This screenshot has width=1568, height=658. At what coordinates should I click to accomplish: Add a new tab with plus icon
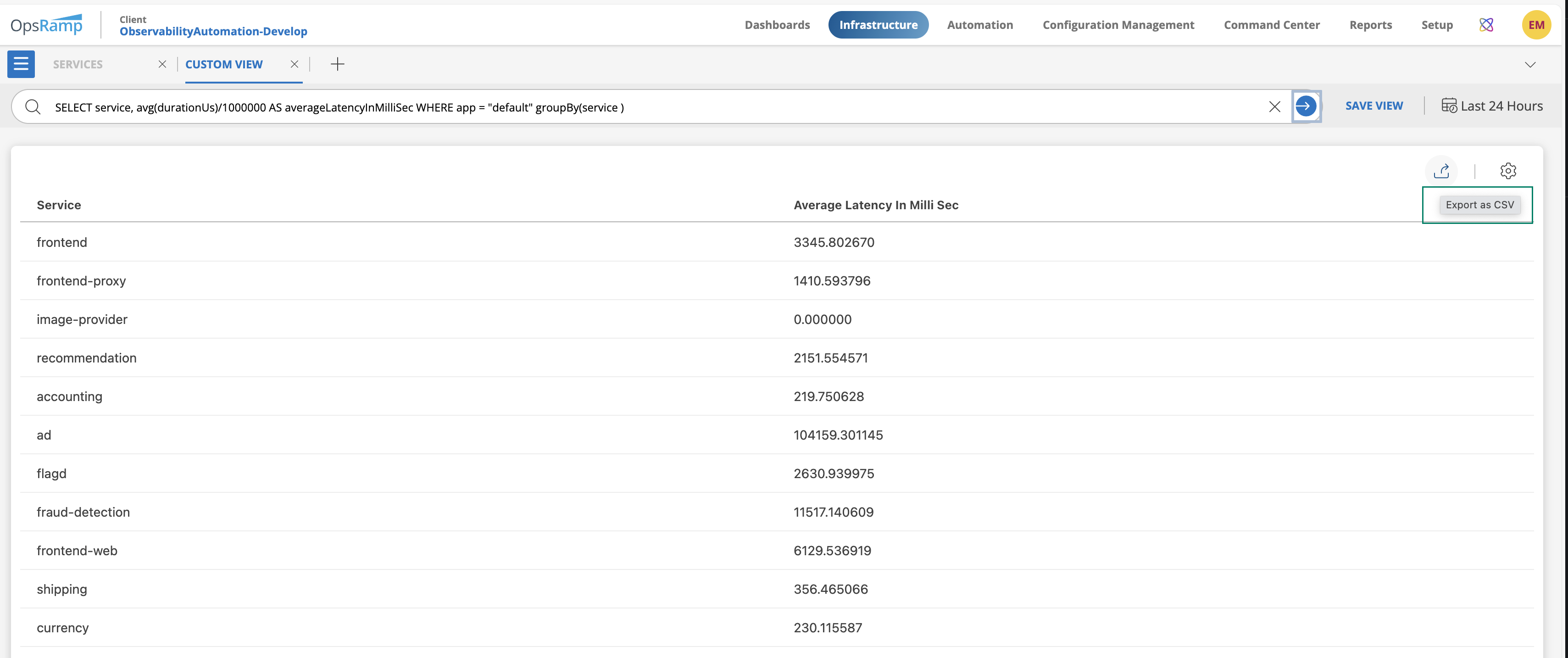point(337,64)
